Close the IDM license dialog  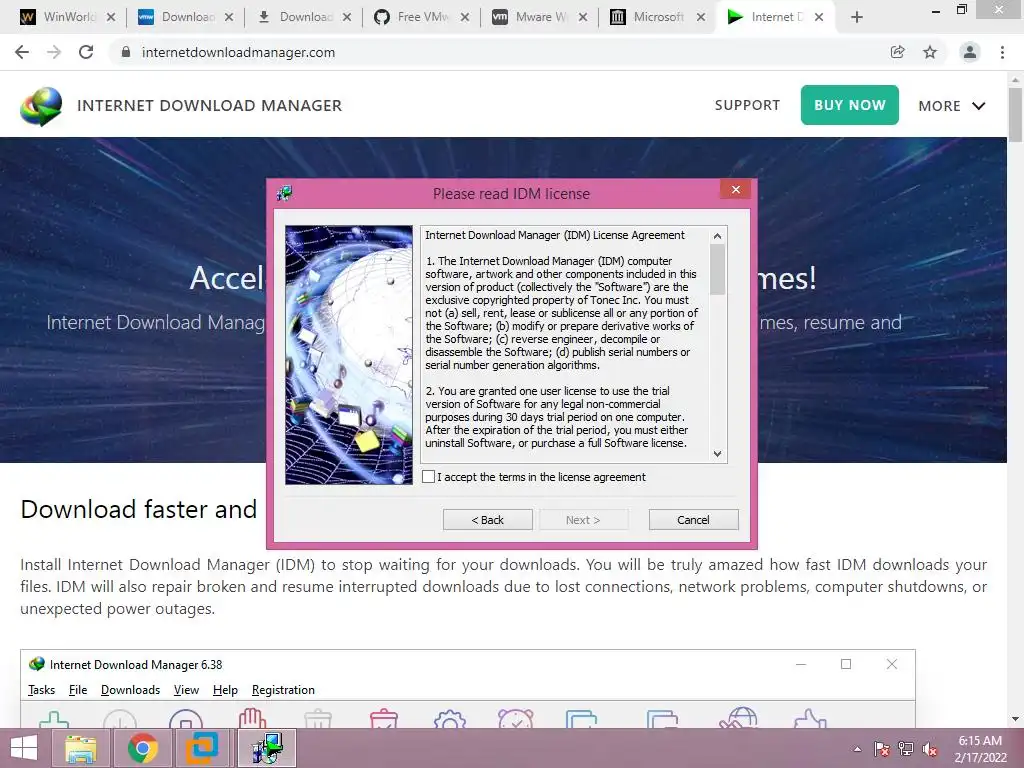[x=736, y=189]
